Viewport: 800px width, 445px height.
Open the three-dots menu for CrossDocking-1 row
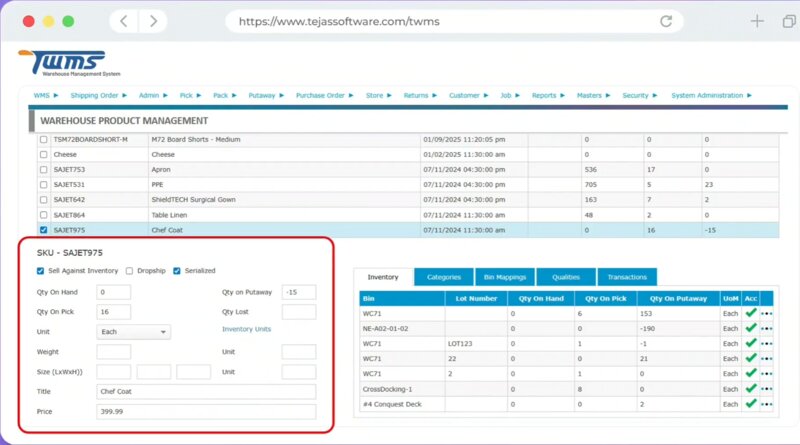[767, 389]
